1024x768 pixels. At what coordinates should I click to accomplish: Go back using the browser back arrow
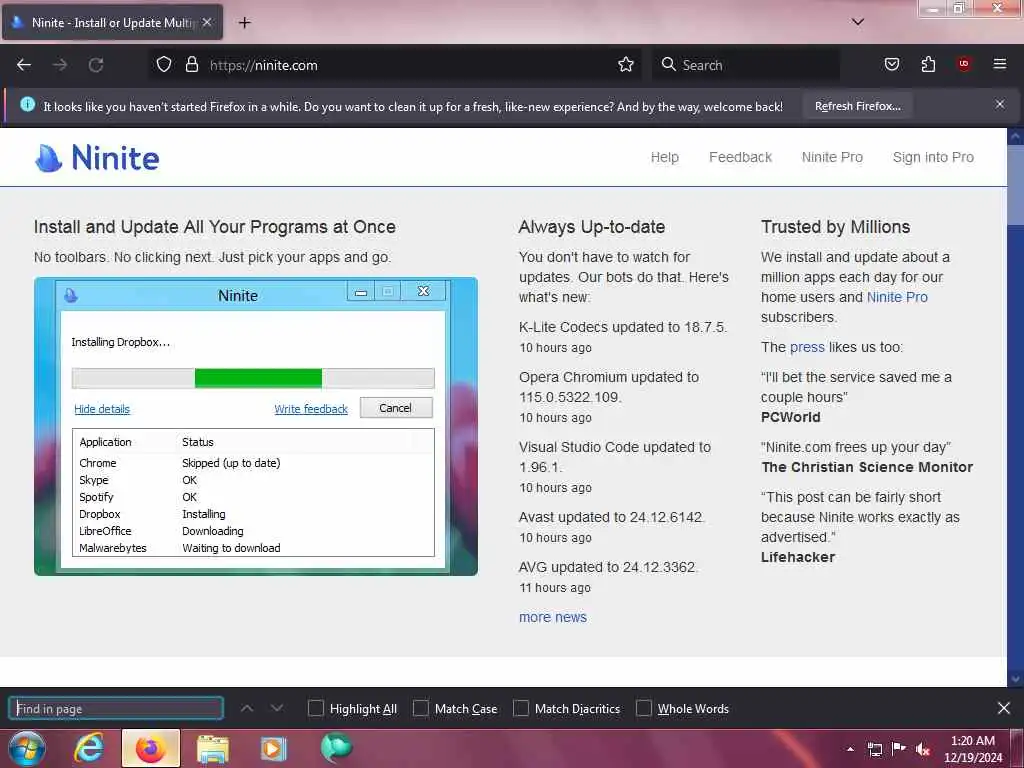24,65
